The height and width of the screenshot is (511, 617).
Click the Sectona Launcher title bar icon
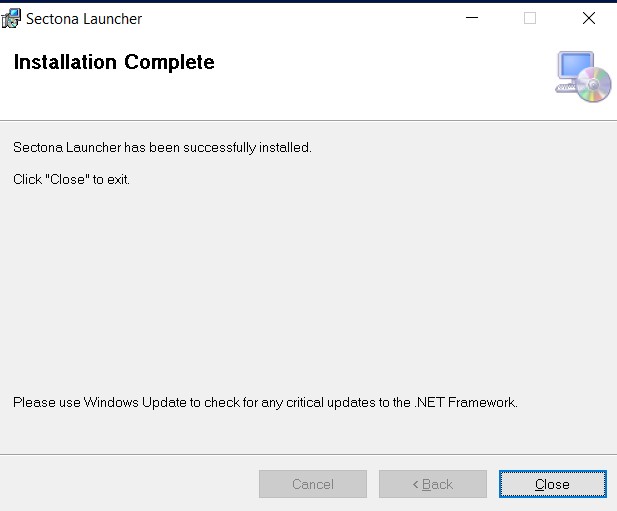[x=12, y=18]
